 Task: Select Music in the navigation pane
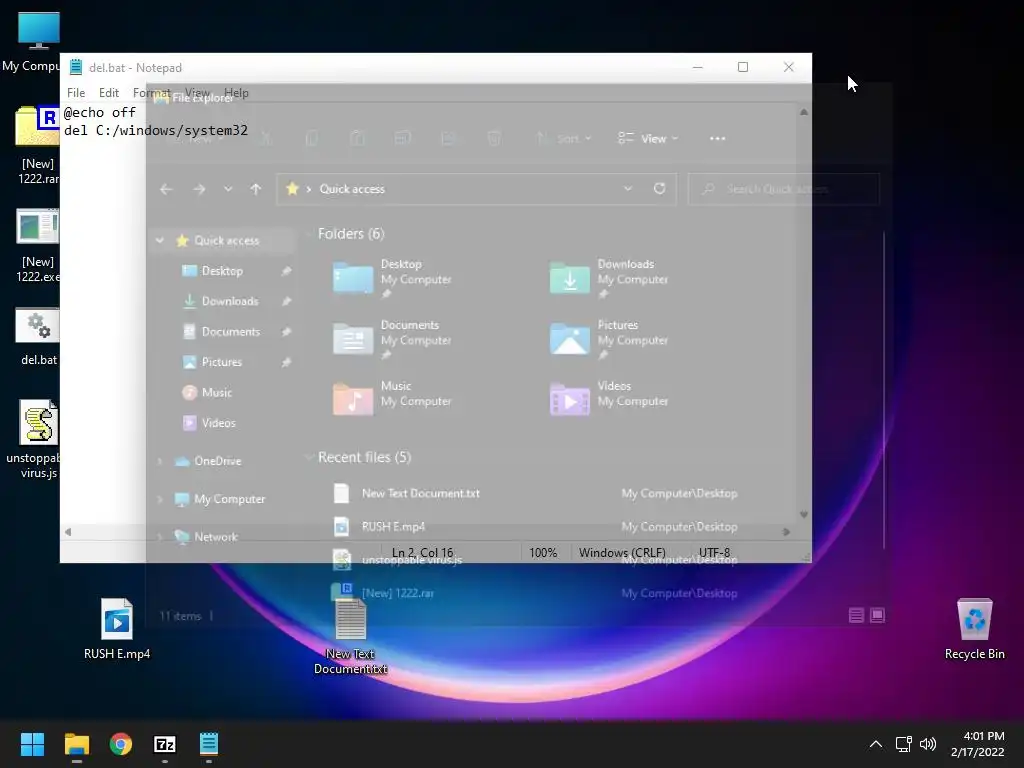click(x=216, y=392)
